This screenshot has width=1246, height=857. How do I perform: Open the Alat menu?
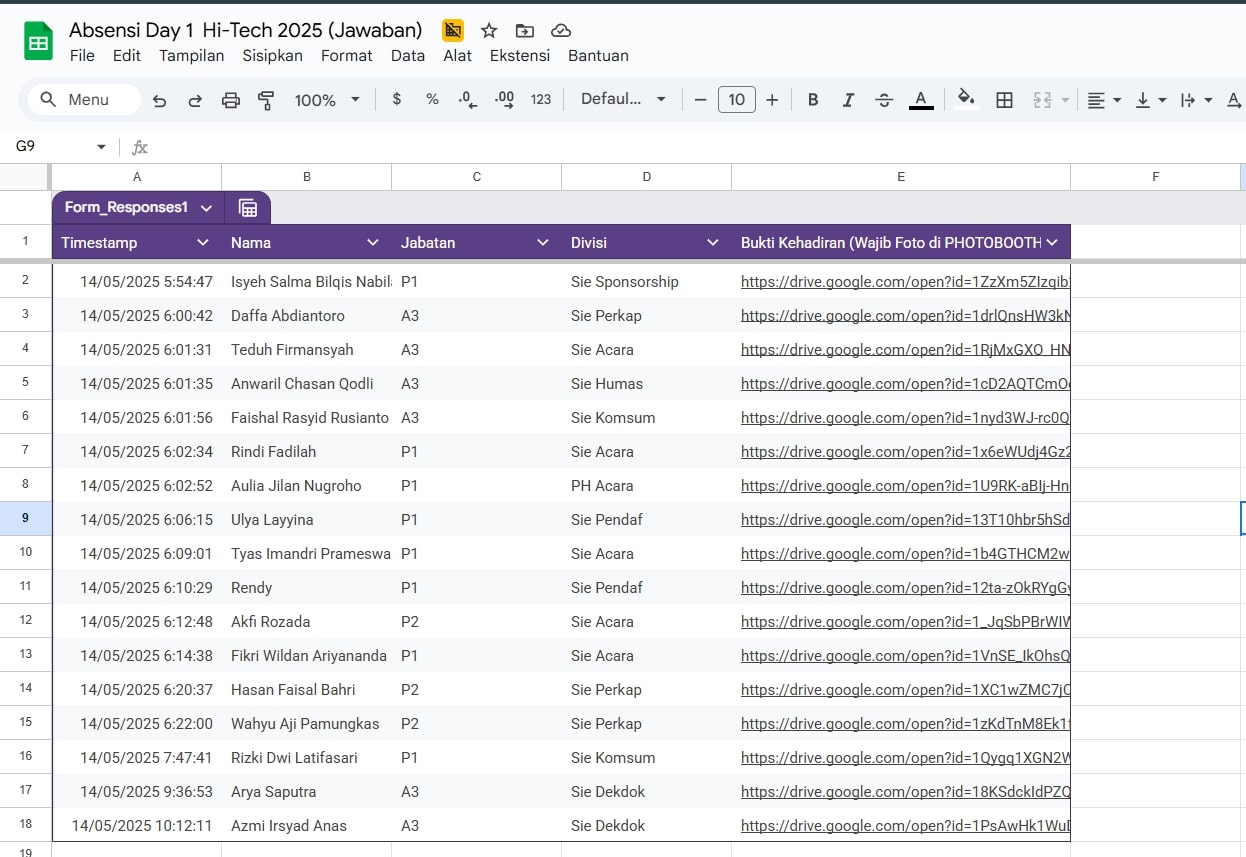pyautogui.click(x=458, y=56)
